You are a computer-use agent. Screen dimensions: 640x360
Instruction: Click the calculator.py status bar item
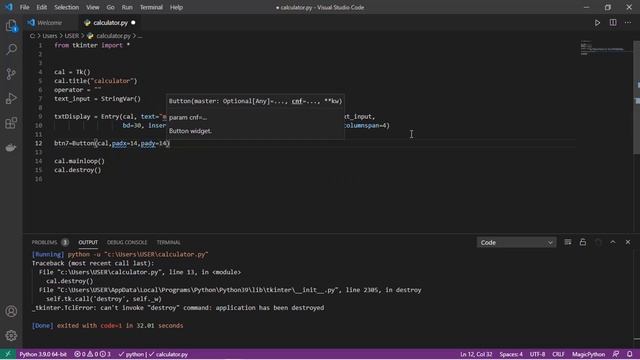point(168,354)
